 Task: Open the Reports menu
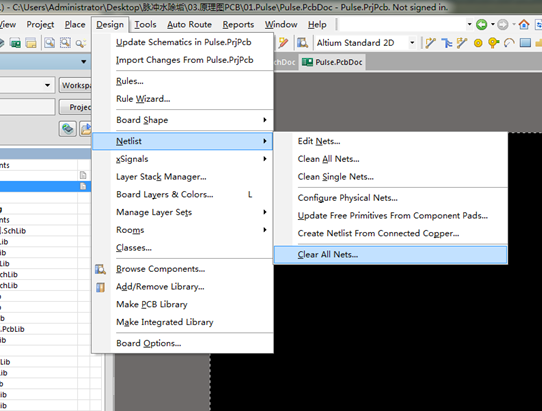click(x=238, y=25)
